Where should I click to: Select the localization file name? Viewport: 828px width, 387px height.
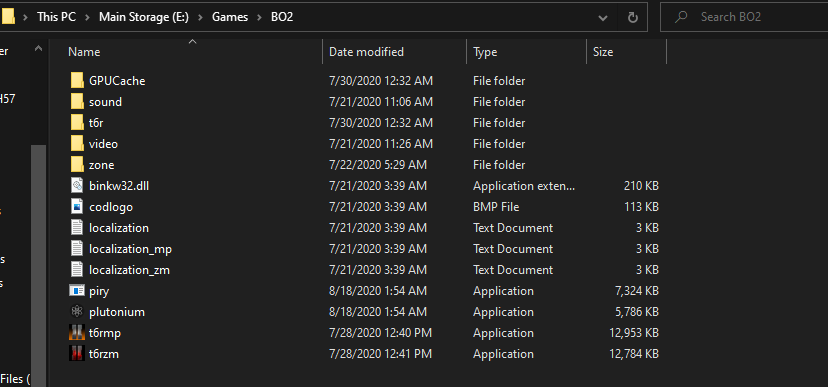click(119, 228)
